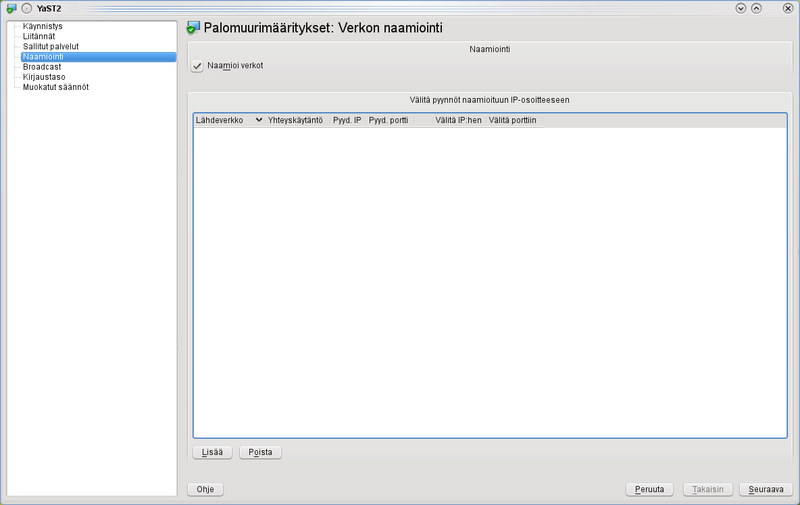Sort table by Yhteyskäytäntö column header

point(295,120)
